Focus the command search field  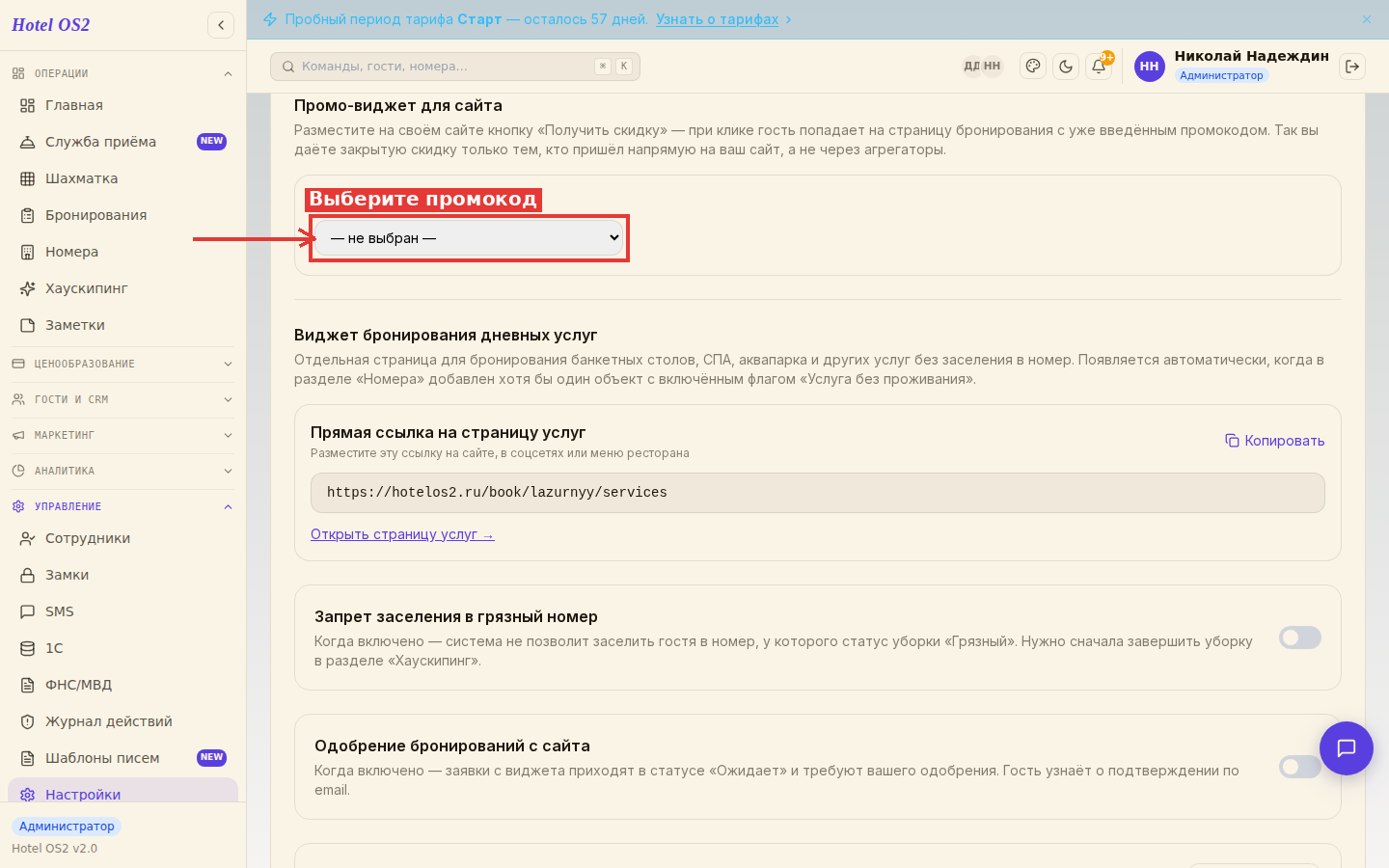click(x=455, y=67)
